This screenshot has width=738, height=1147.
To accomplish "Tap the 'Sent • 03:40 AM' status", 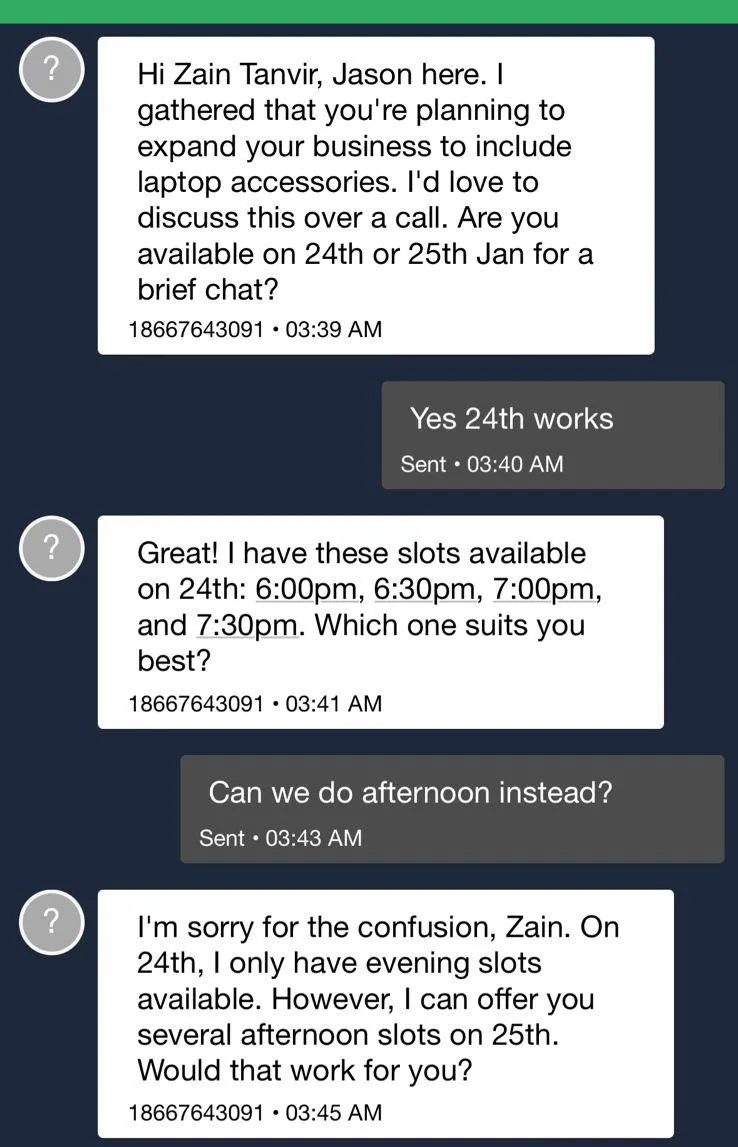I will (x=482, y=464).
